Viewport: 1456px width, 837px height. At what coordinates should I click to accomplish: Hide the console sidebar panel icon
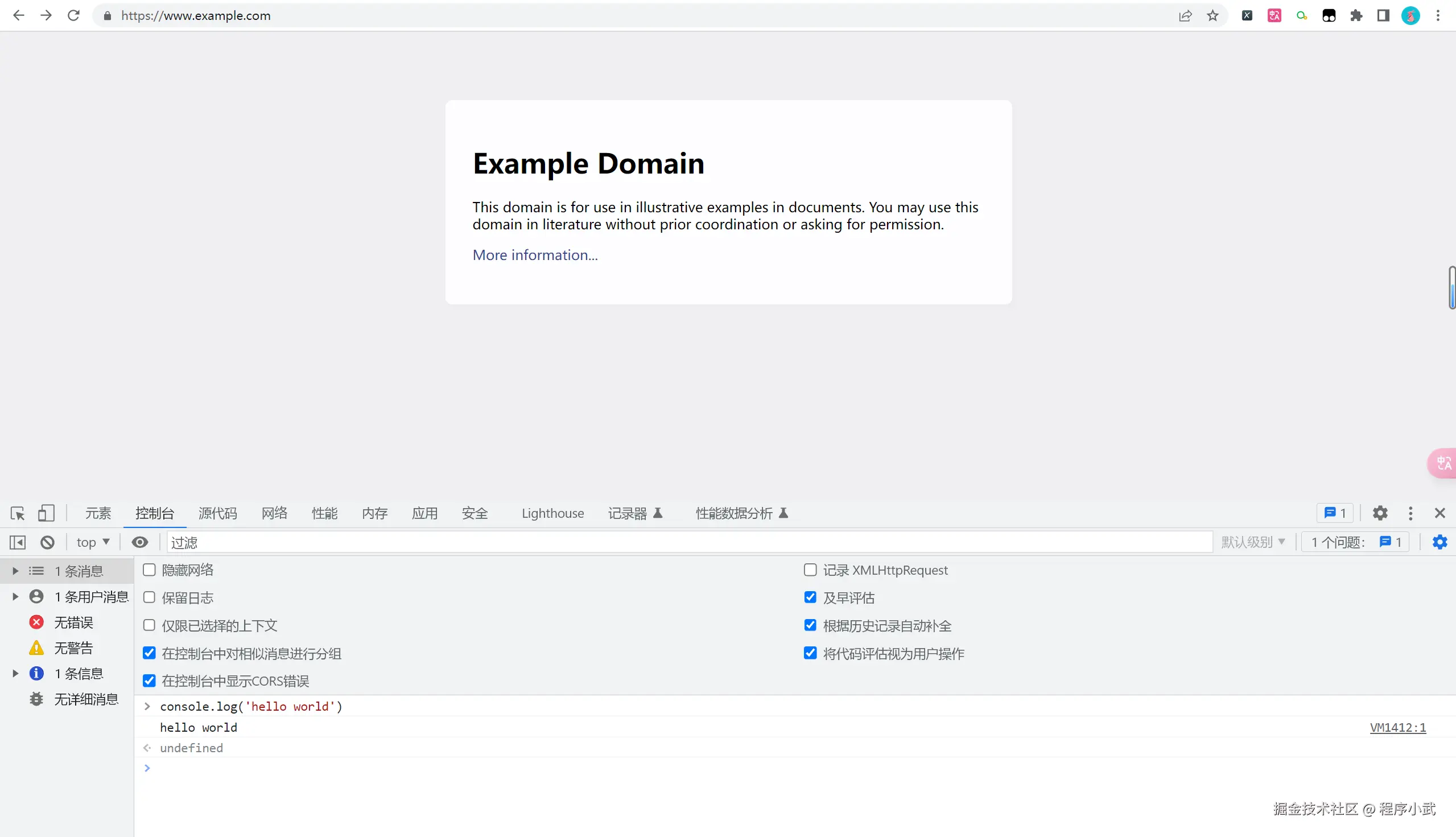(x=18, y=542)
